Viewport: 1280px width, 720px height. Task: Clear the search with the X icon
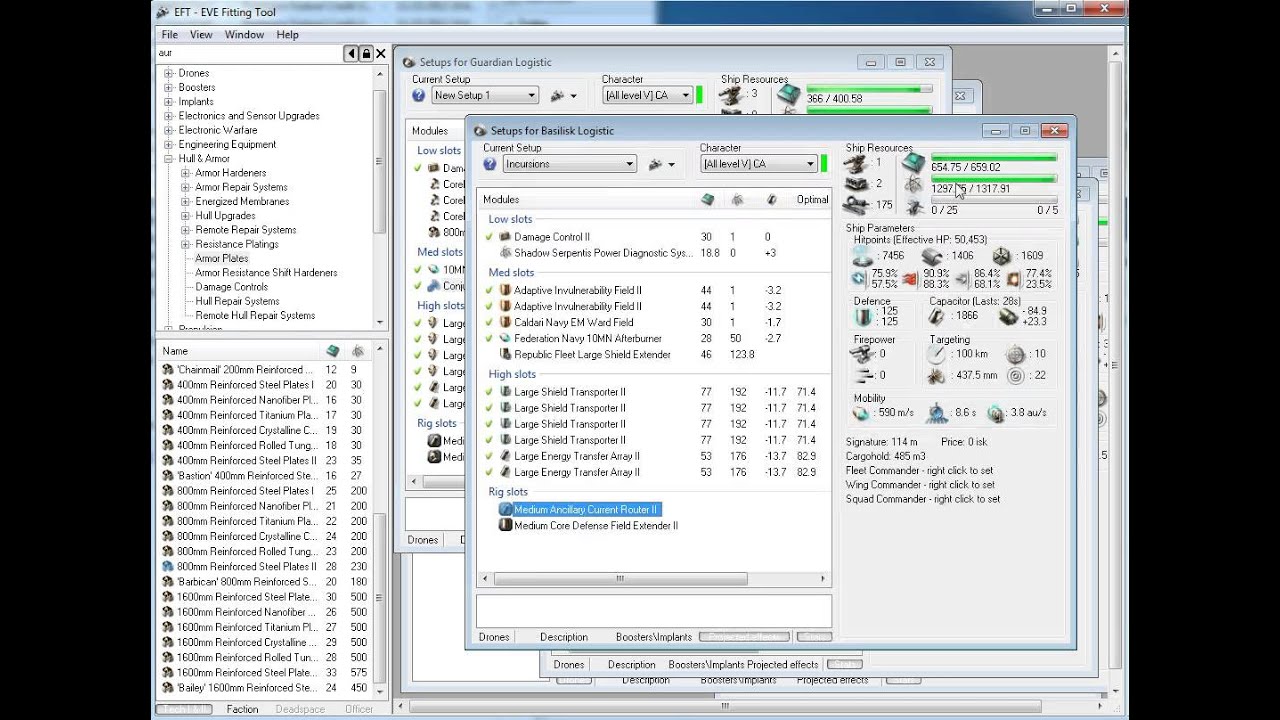pyautogui.click(x=380, y=53)
